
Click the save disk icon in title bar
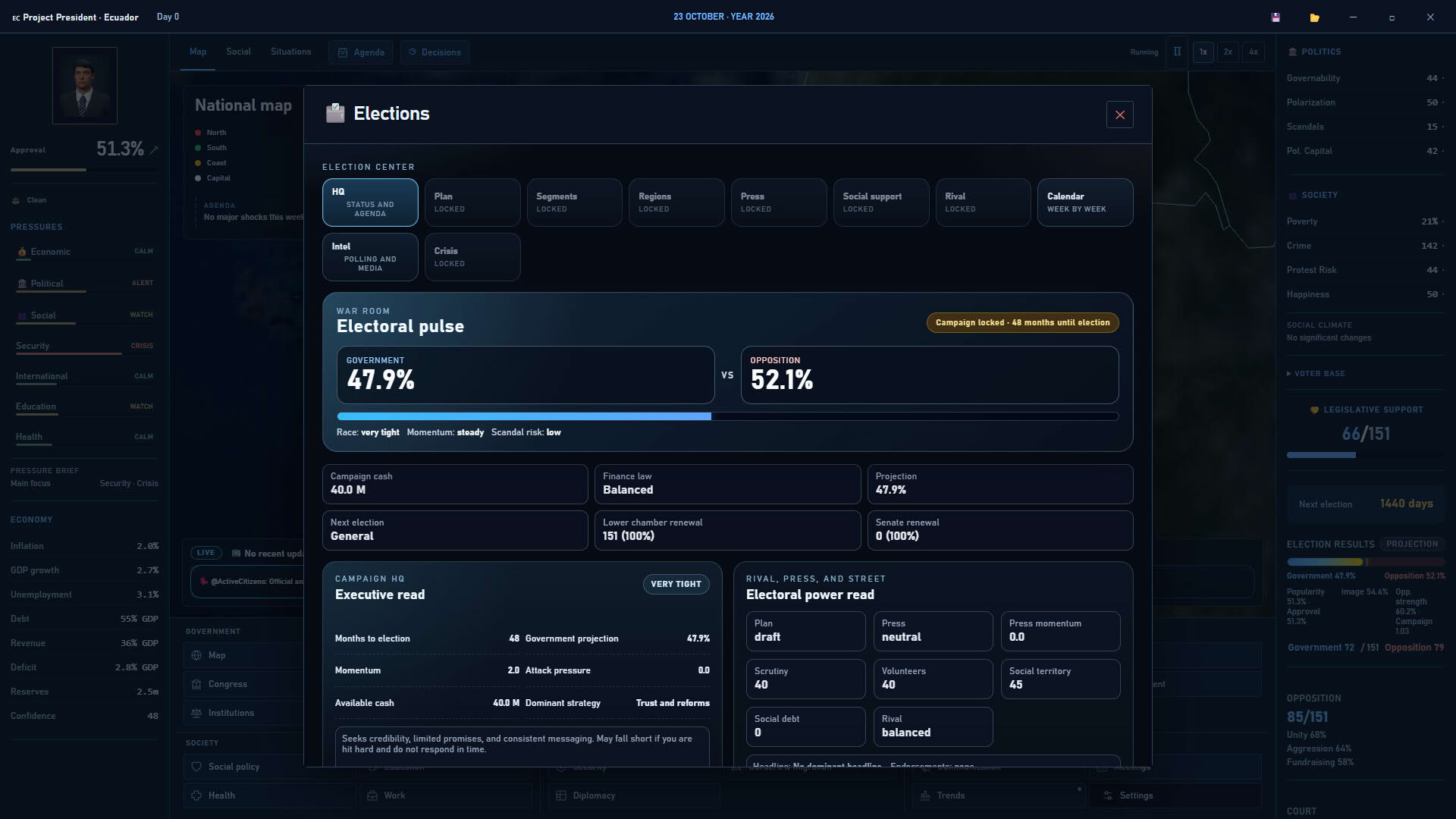point(1276,17)
